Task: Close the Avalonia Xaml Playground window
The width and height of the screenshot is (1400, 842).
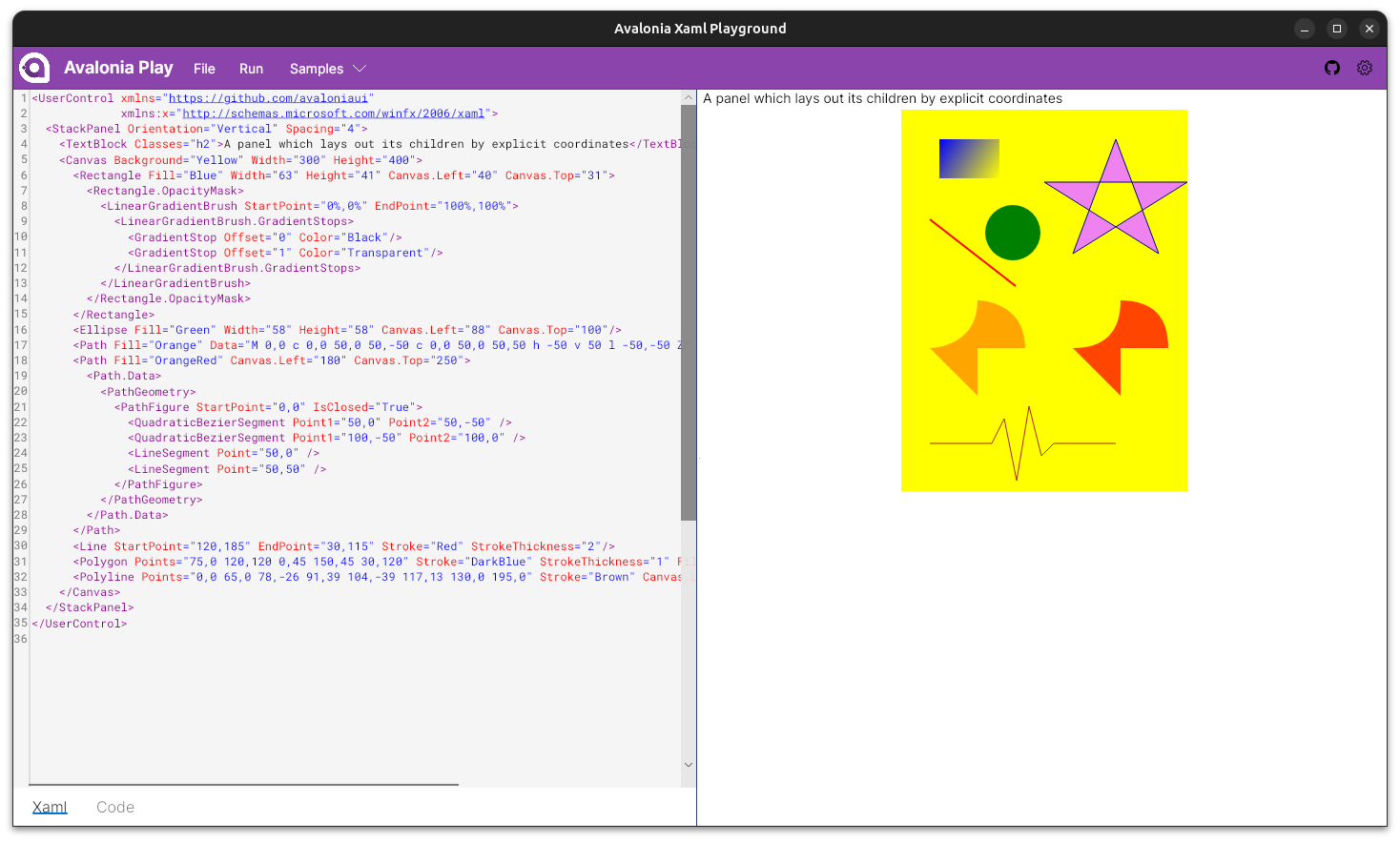Action: (1369, 29)
